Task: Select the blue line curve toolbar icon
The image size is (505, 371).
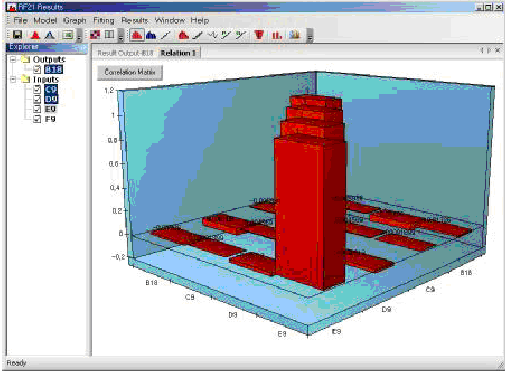Action: (50, 35)
